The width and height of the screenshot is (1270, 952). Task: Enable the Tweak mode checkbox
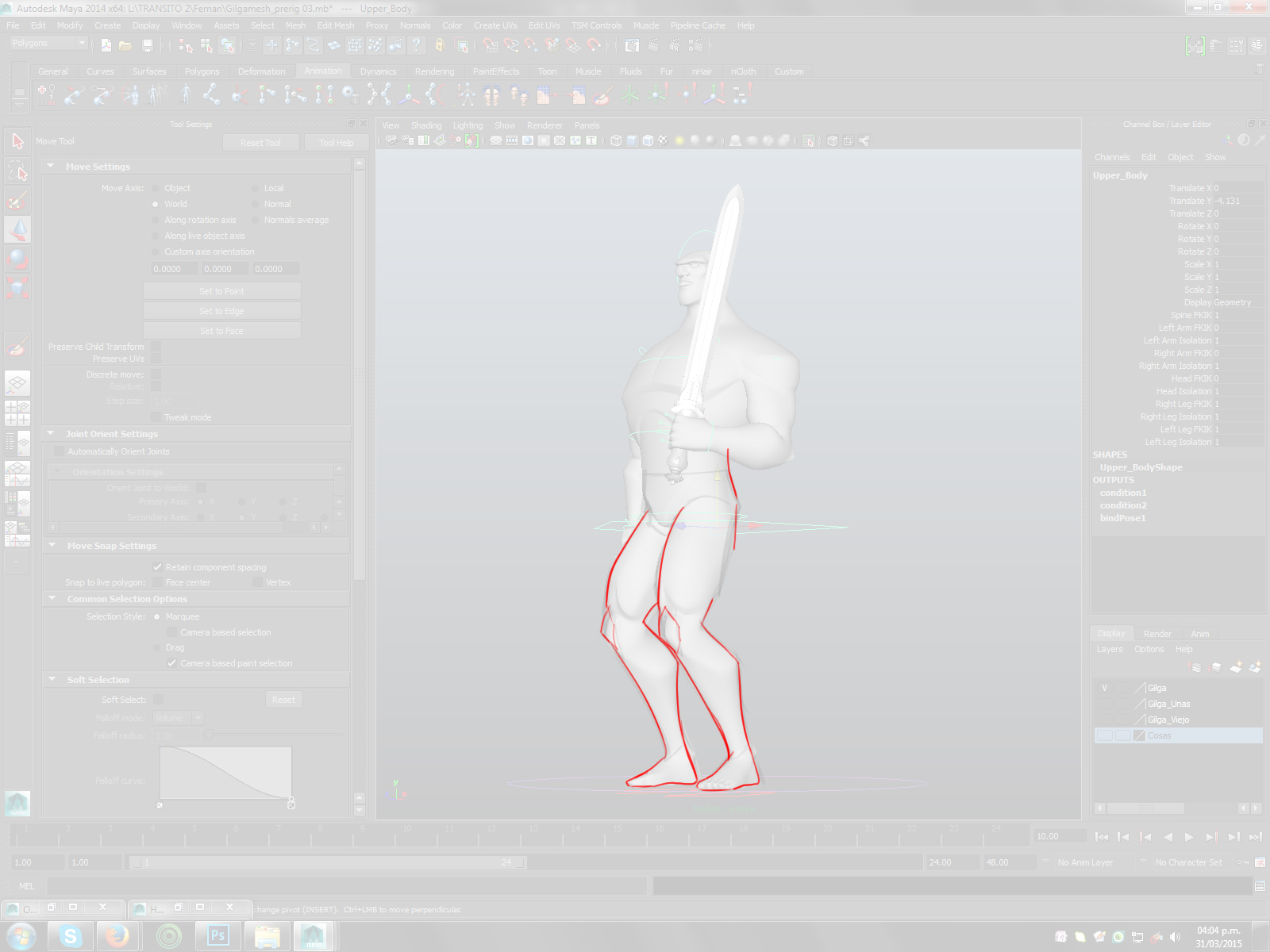coord(156,417)
